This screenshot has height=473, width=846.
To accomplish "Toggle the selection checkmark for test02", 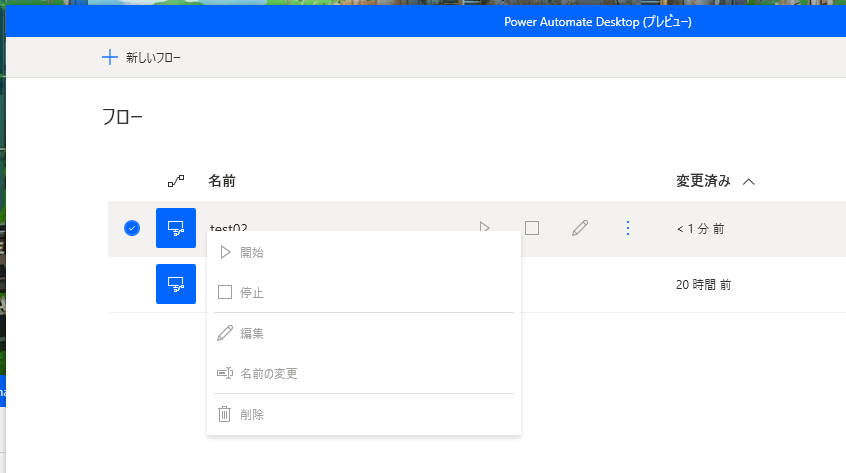I will (132, 228).
